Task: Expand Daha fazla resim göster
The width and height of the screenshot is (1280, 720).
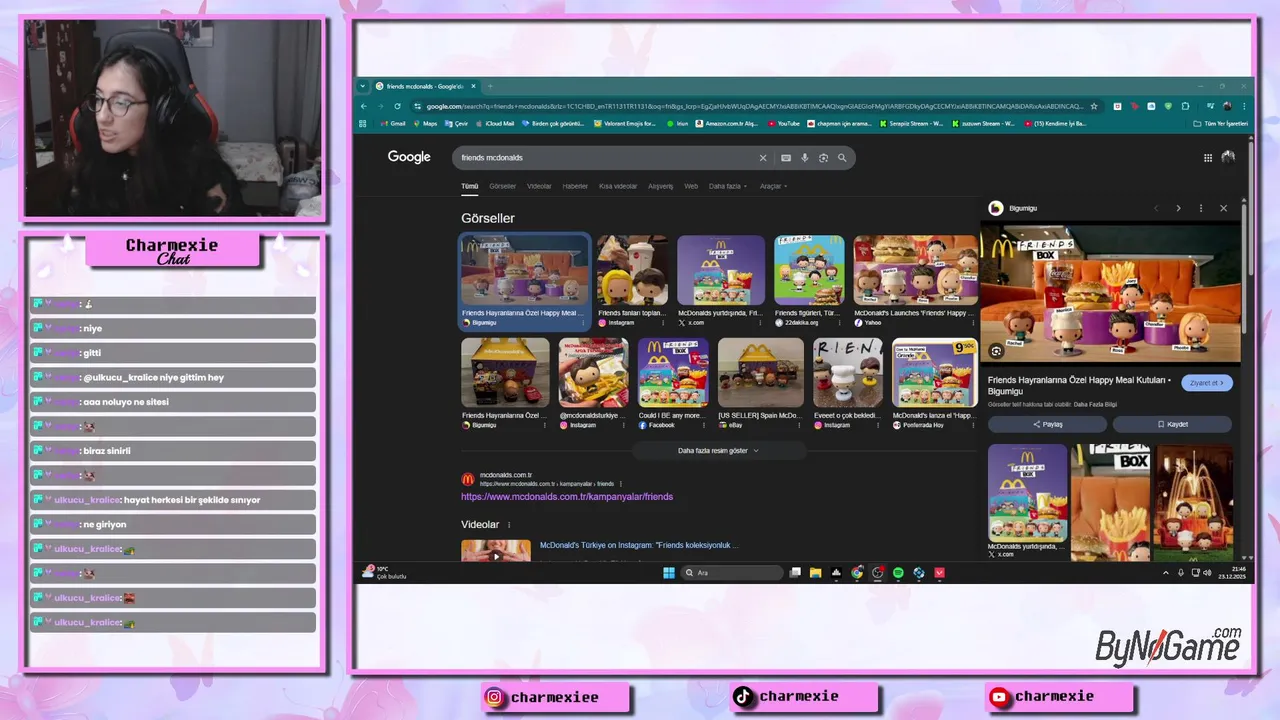Action: (x=718, y=451)
